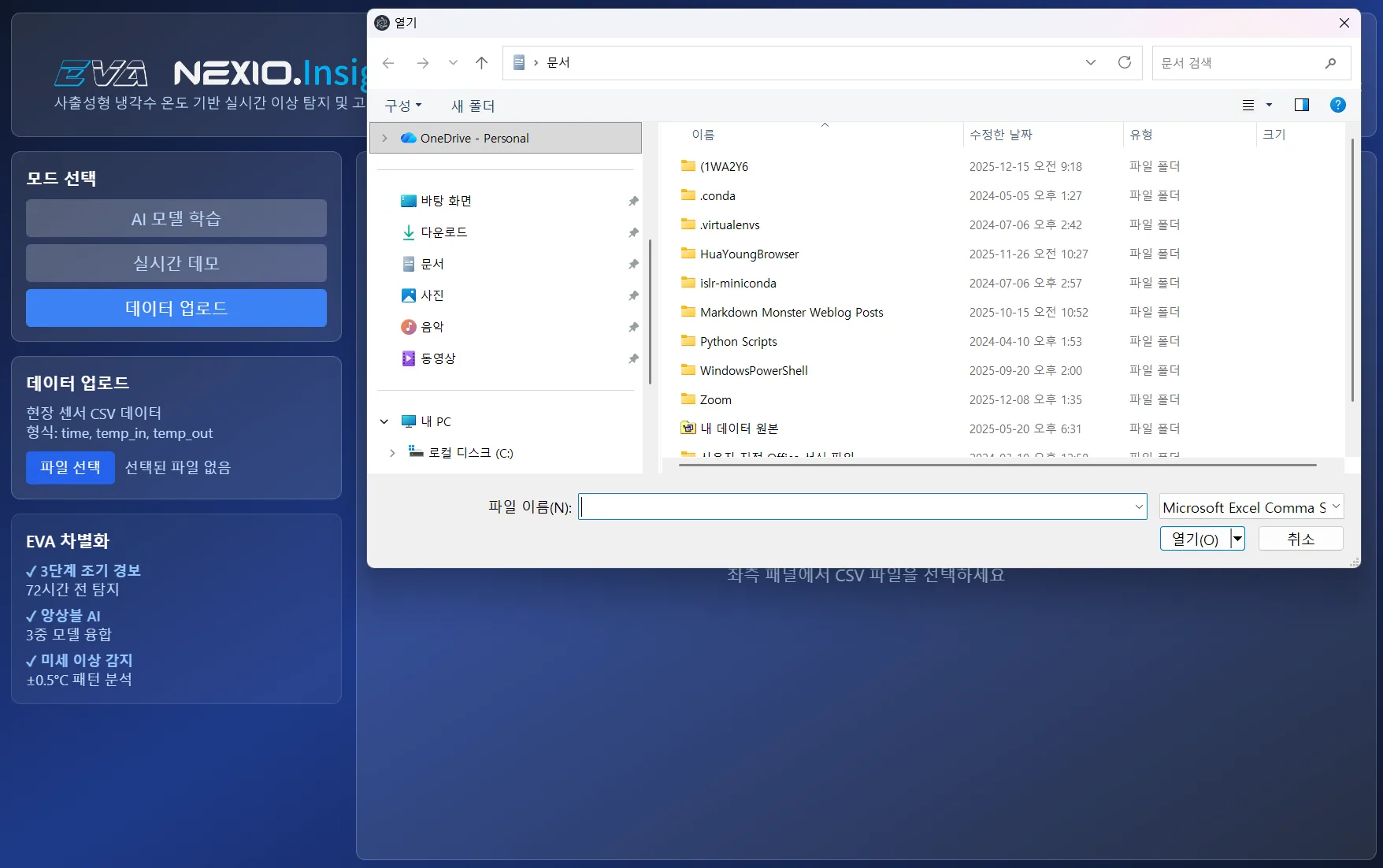Click the 파일 이름 input field
The image size is (1383, 868).
(855, 506)
